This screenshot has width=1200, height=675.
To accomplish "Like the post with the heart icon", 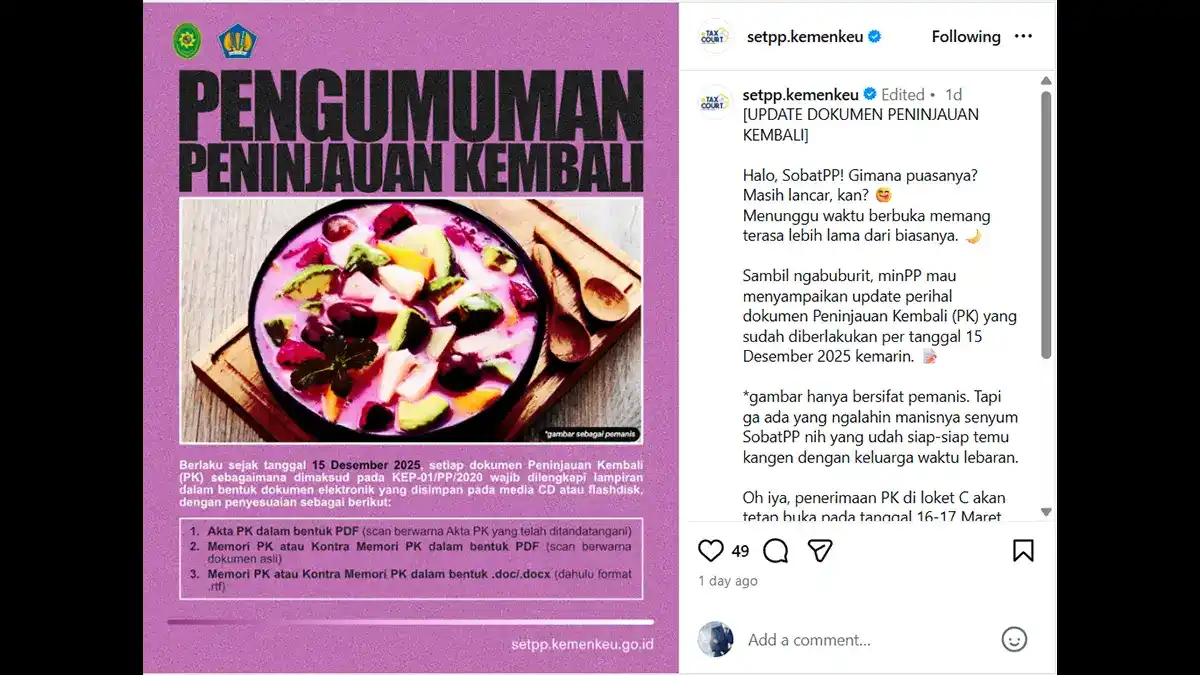I will 711,551.
